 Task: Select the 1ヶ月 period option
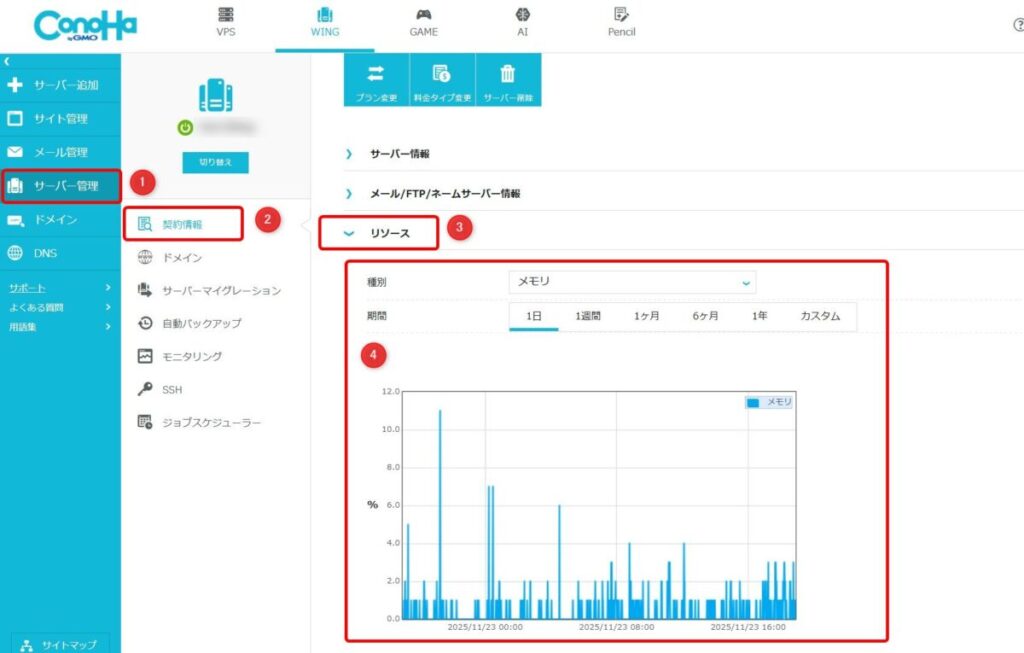pyautogui.click(x=646, y=316)
